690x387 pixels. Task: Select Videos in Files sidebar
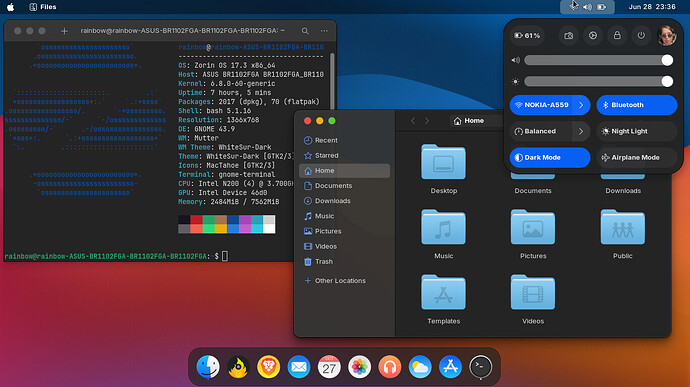pos(344,246)
